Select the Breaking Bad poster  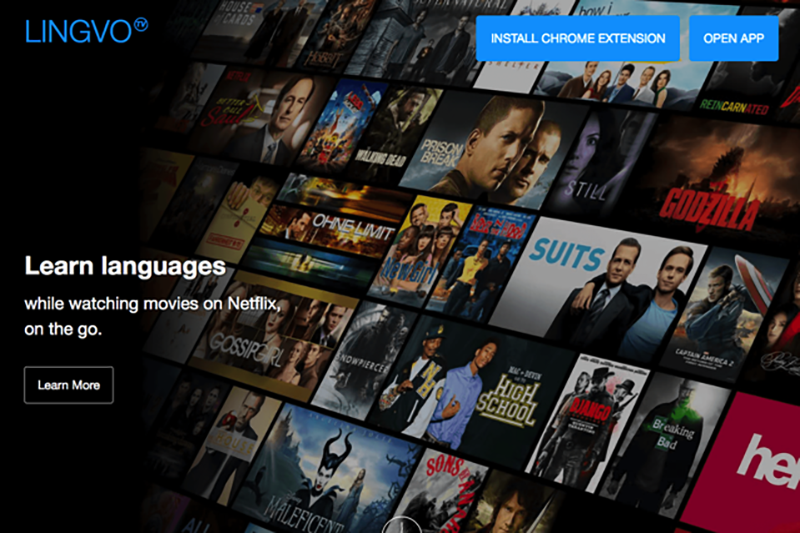(x=680, y=432)
